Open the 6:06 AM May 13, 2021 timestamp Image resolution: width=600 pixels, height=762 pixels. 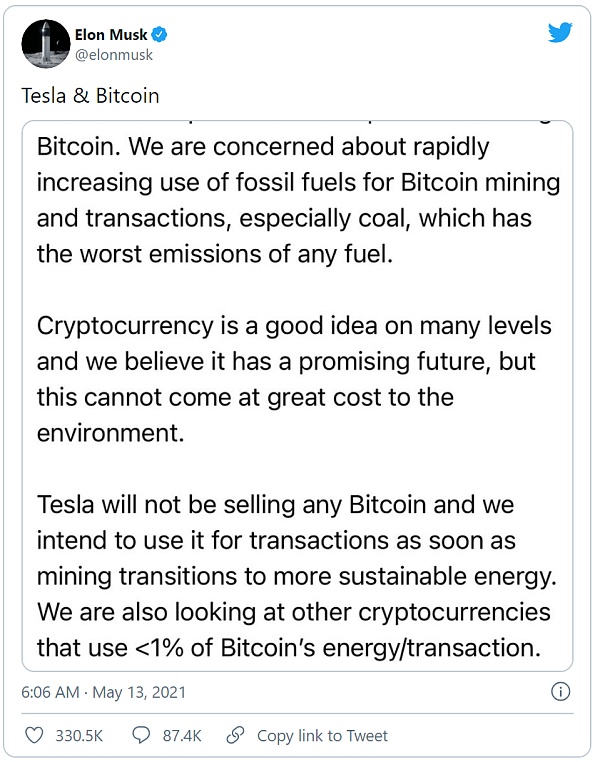pos(103,691)
